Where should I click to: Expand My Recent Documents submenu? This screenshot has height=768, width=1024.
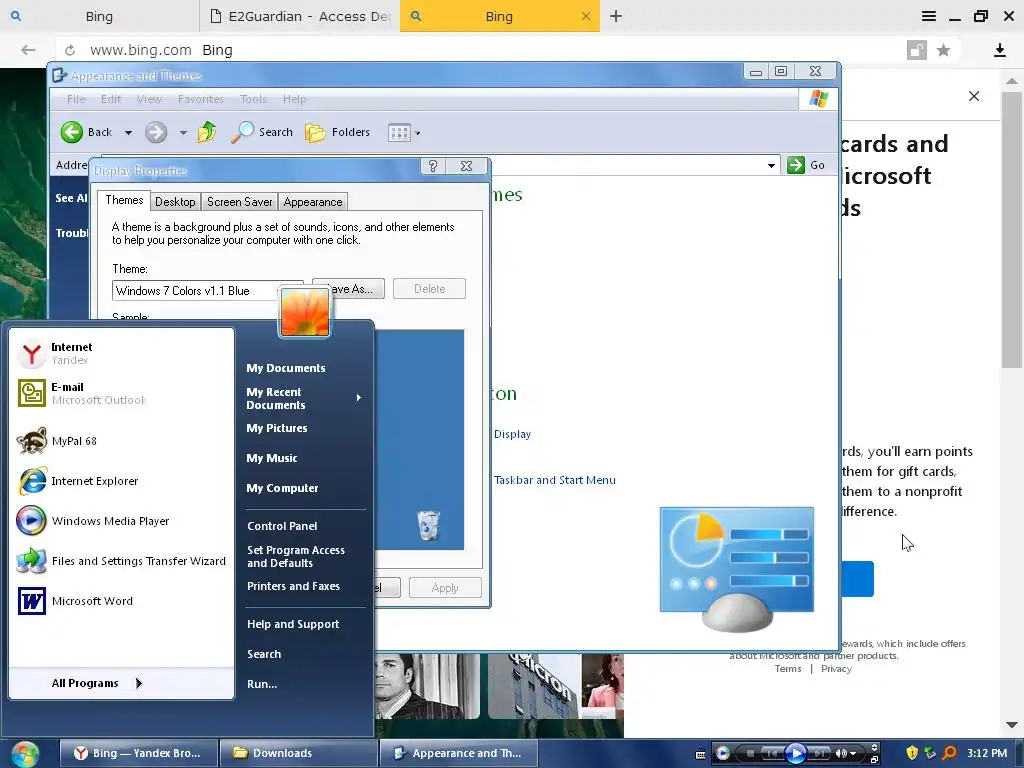(x=359, y=398)
